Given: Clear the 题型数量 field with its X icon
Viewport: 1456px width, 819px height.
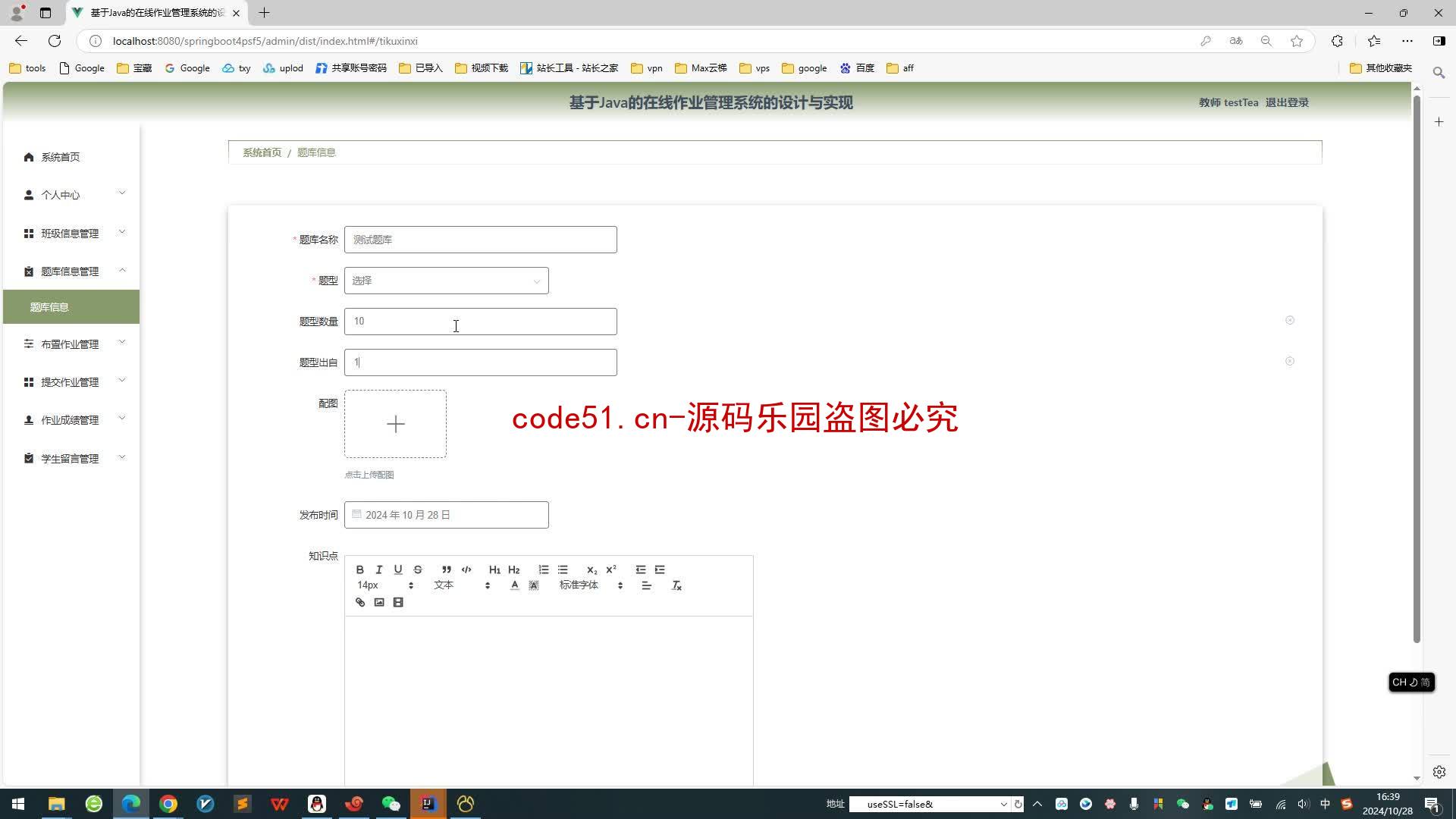Looking at the screenshot, I should [x=1290, y=321].
